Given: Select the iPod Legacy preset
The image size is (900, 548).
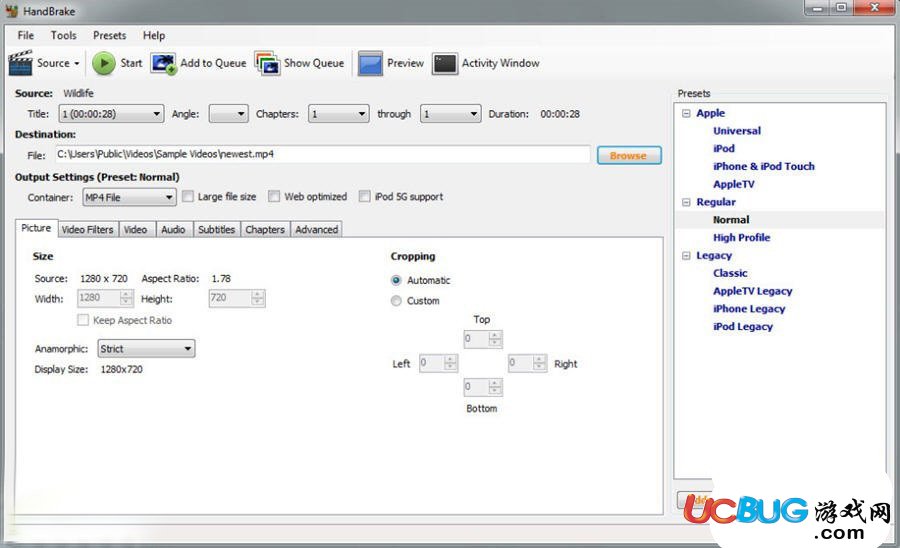Looking at the screenshot, I should (x=743, y=327).
